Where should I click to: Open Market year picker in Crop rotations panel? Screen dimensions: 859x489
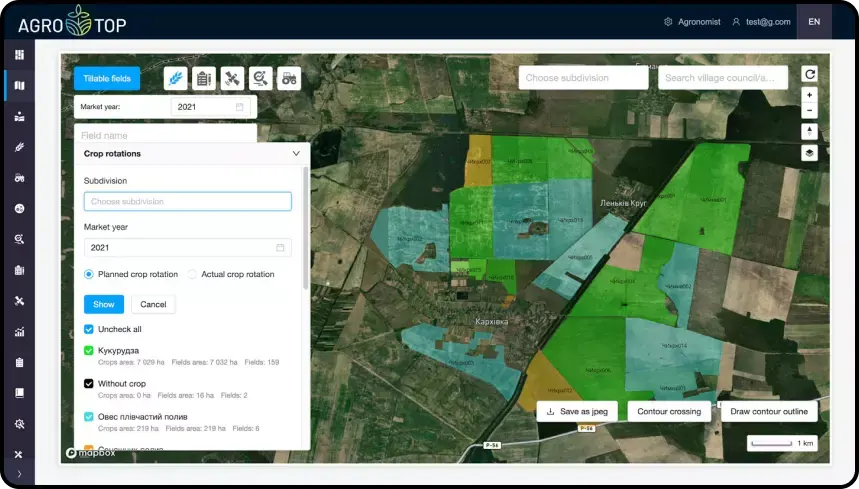187,248
